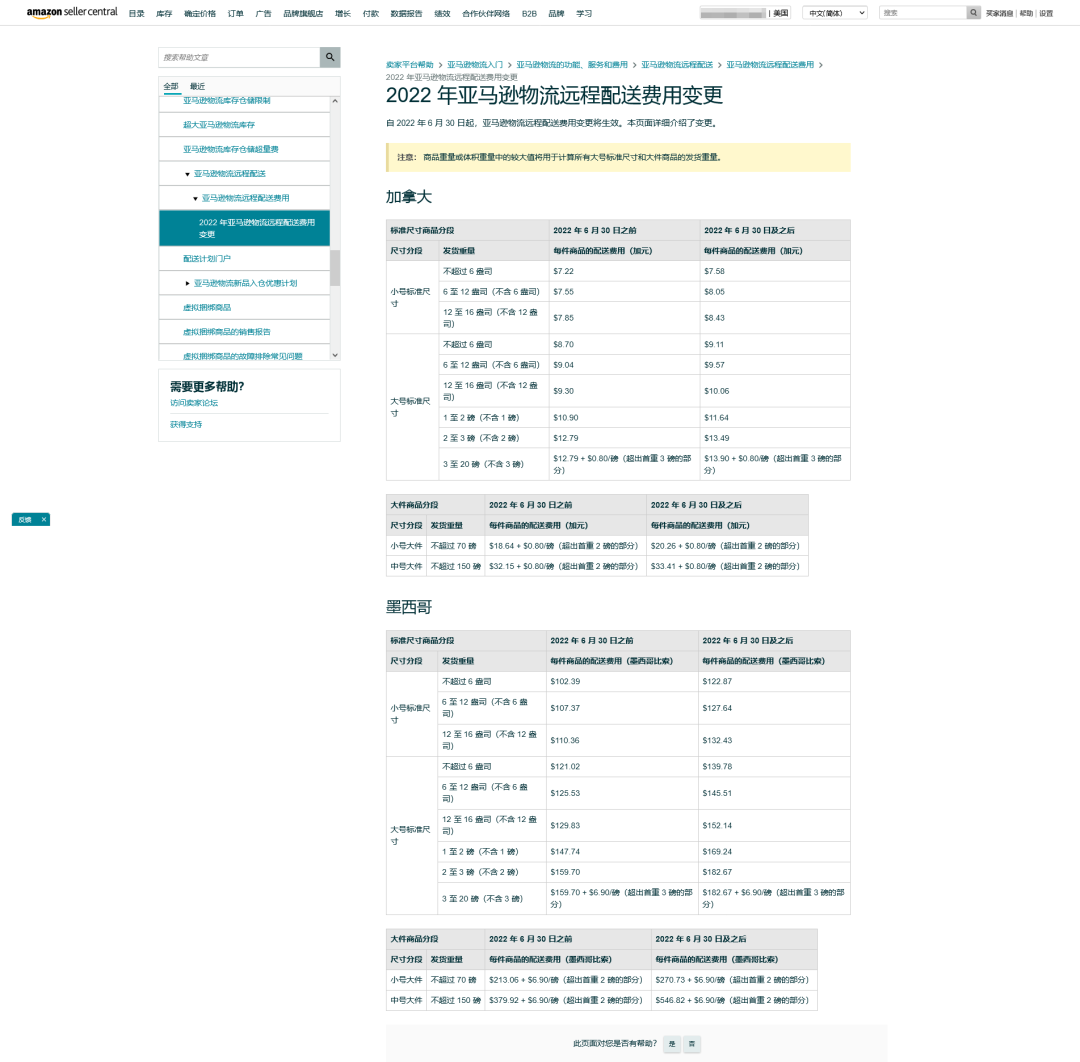Viewport: 1080px width, 1062px height.
Task: Open the 目录 menu in top navigation
Action: pyautogui.click(x=136, y=14)
